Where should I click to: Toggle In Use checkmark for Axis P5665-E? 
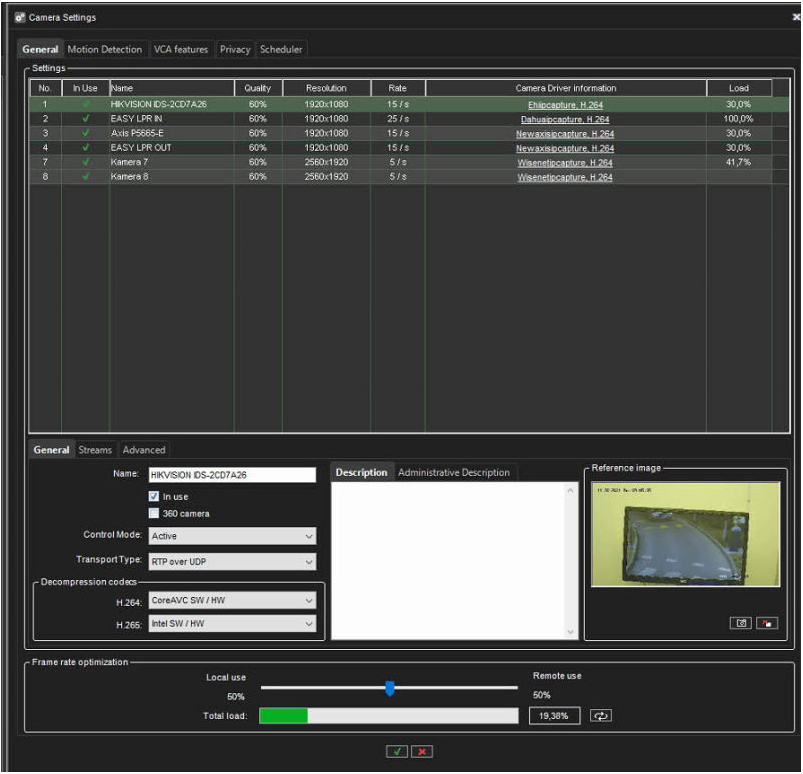85,133
